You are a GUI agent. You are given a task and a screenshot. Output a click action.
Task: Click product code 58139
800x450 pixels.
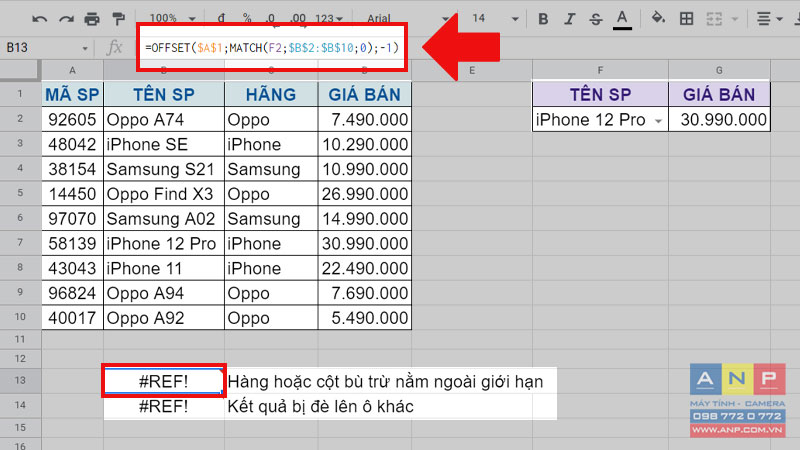(72, 243)
